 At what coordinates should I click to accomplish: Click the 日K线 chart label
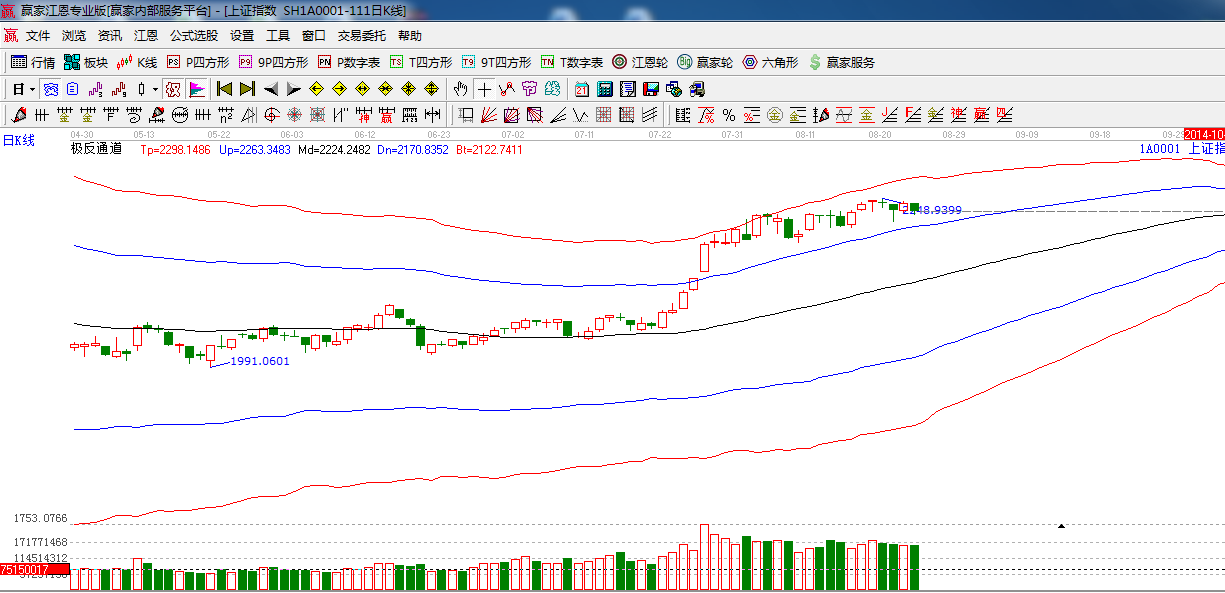[18, 141]
